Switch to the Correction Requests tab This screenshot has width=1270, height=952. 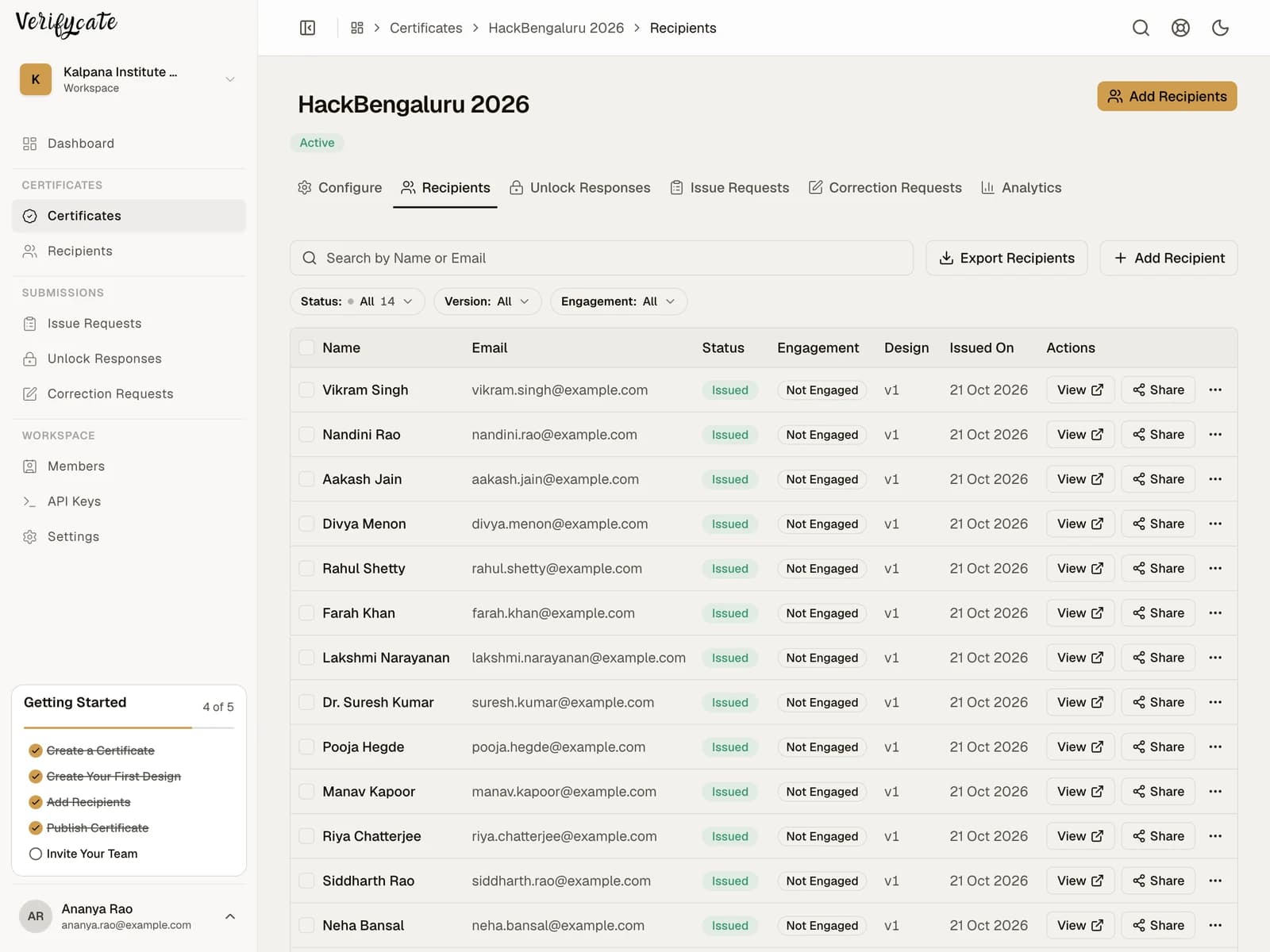pyautogui.click(x=885, y=188)
